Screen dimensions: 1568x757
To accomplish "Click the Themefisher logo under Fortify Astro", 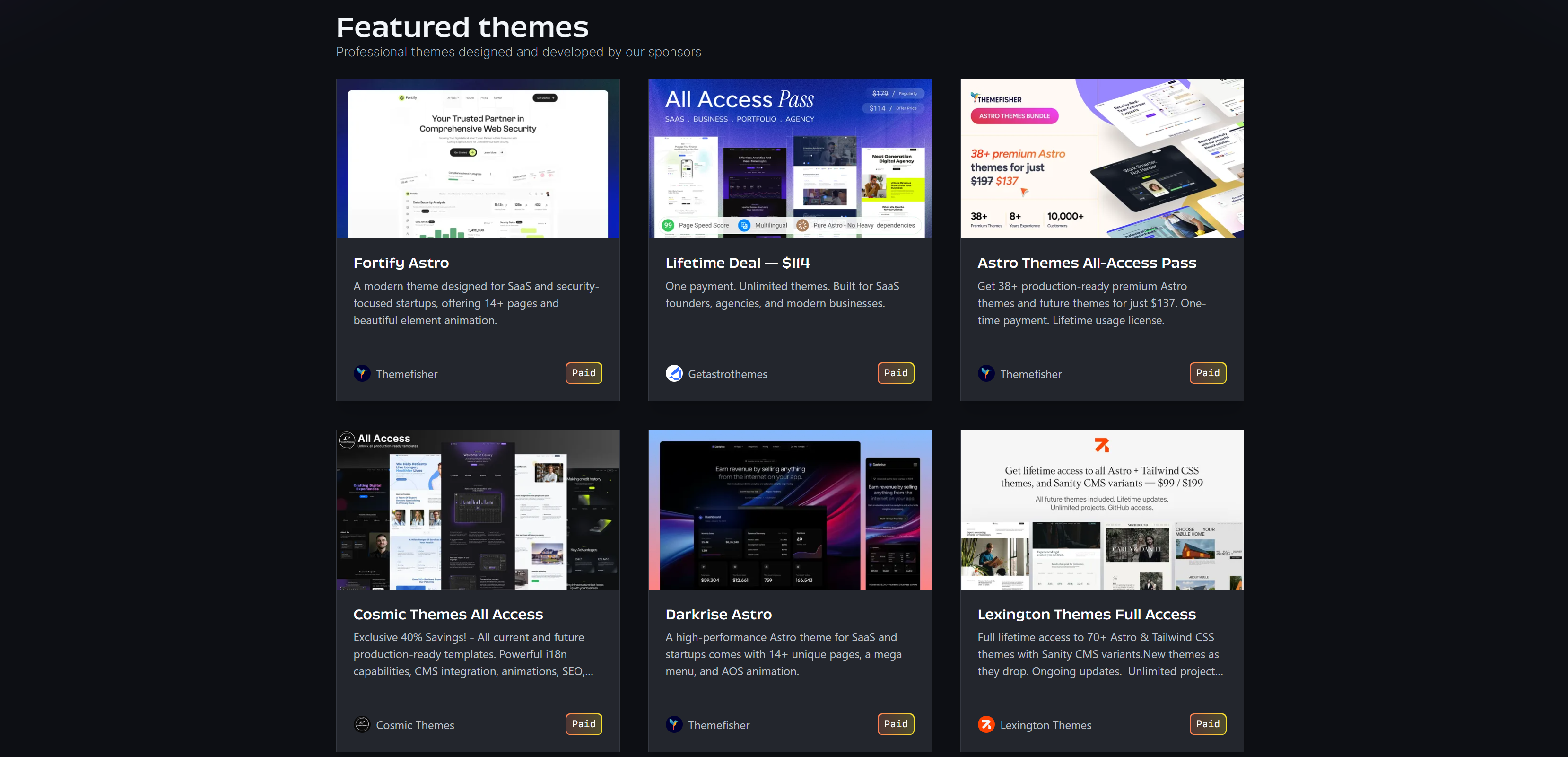I will [x=362, y=373].
